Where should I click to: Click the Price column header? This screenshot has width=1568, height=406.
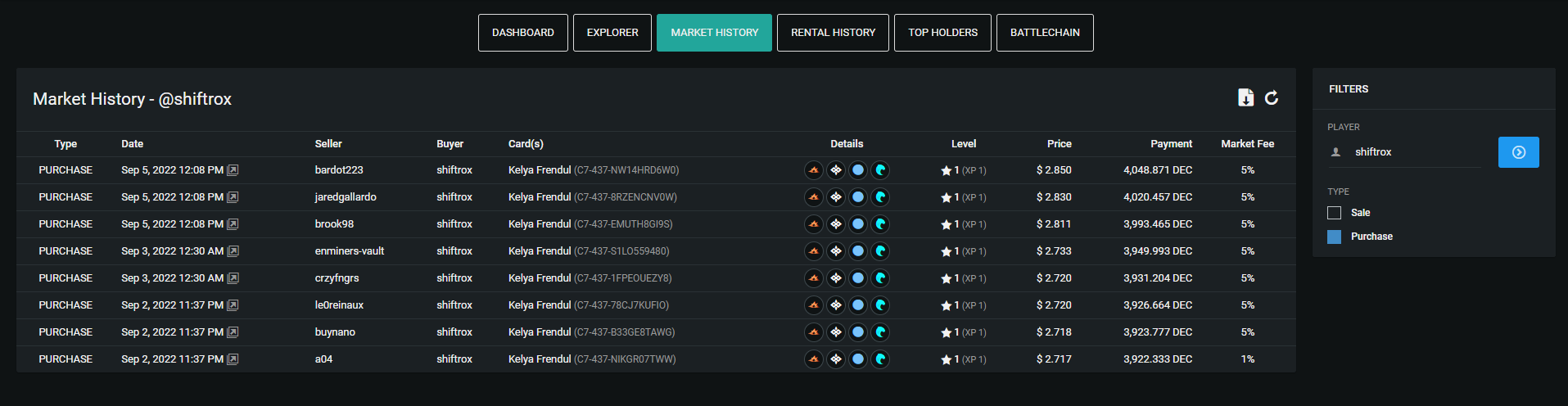click(x=1059, y=144)
